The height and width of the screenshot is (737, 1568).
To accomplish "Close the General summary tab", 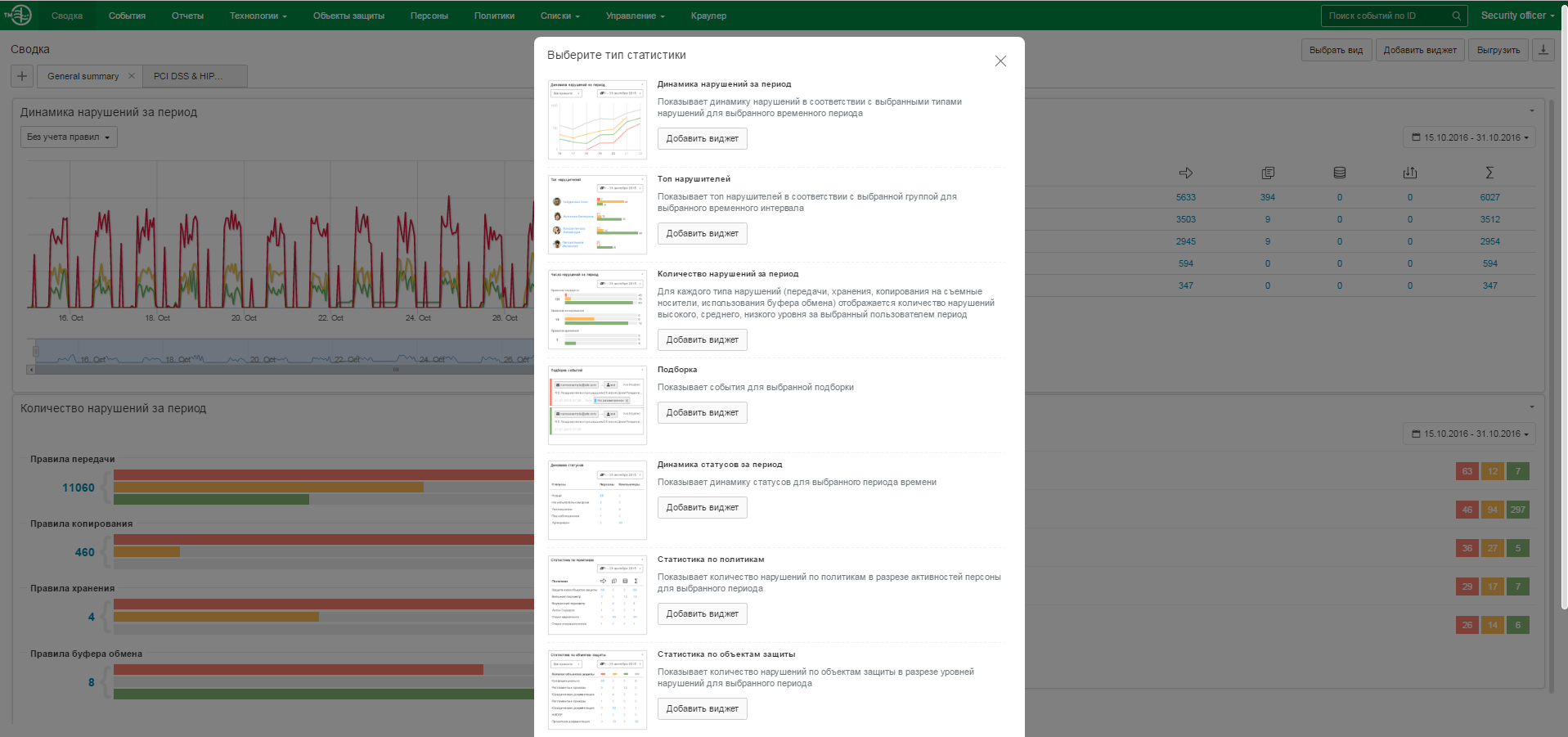I will (131, 76).
